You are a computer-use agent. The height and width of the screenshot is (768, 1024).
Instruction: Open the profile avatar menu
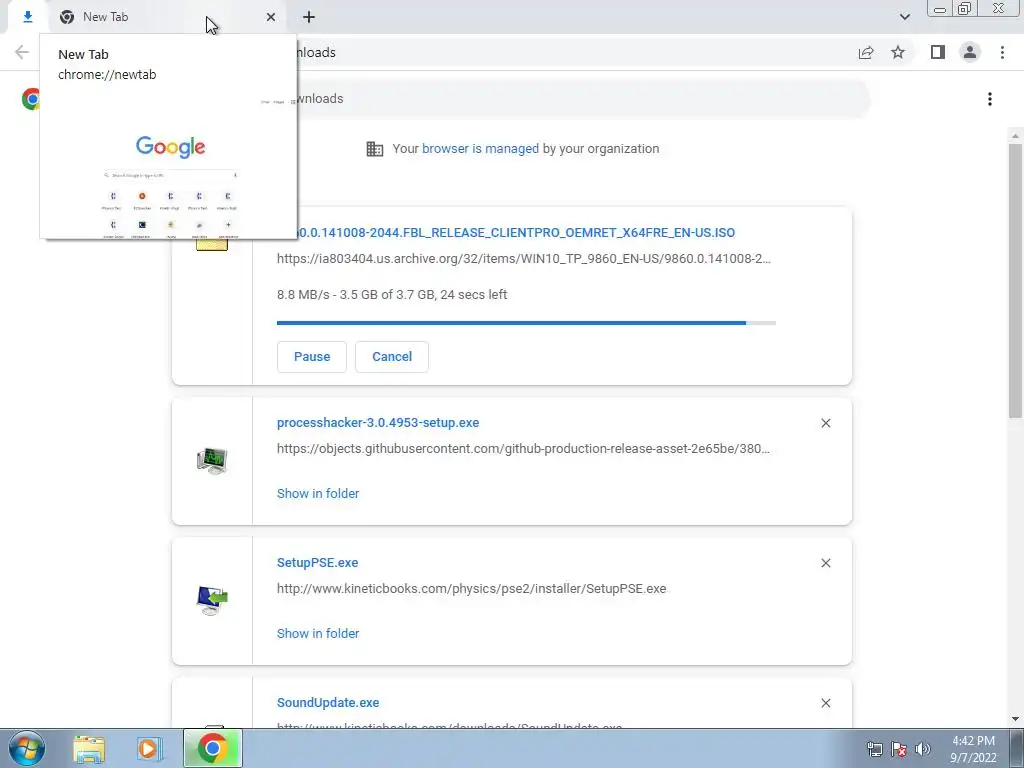[x=970, y=52]
